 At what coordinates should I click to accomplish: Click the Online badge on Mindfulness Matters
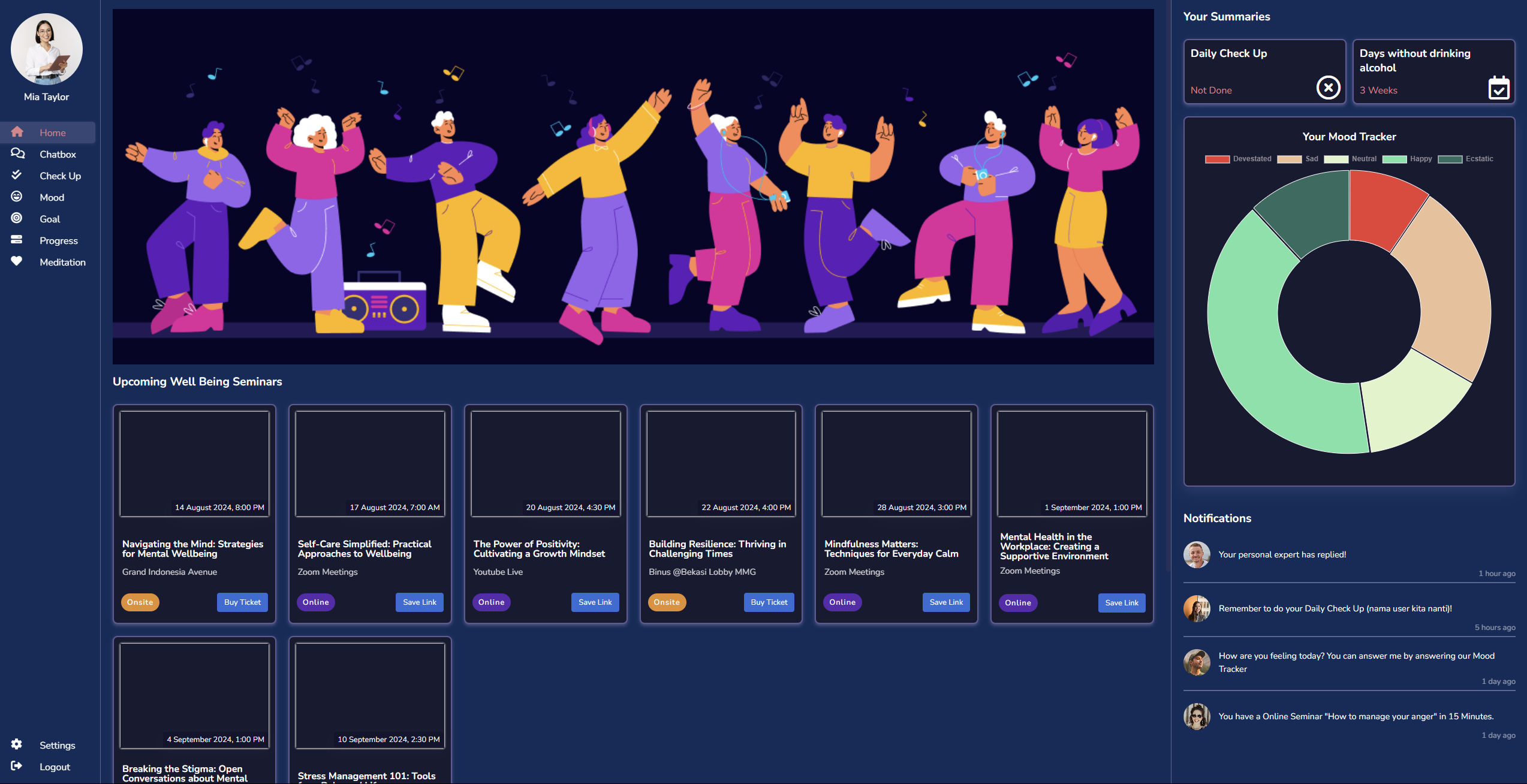click(842, 602)
